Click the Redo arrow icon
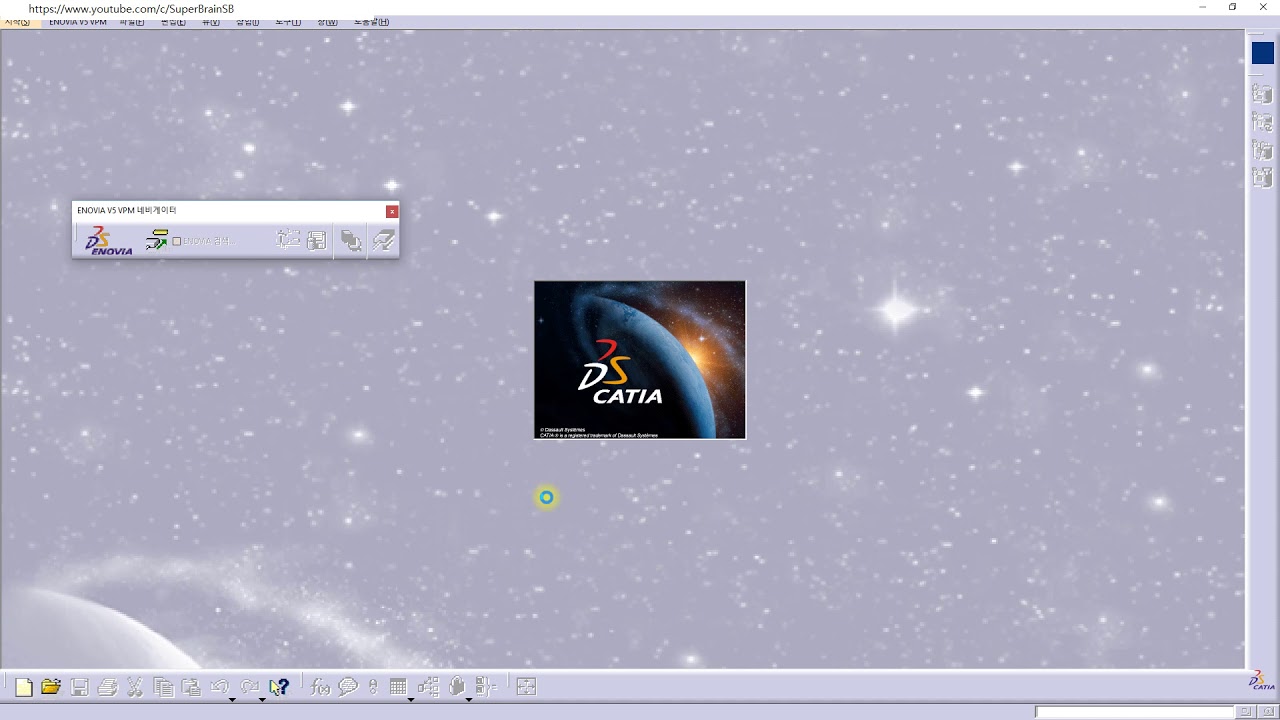Image resolution: width=1280 pixels, height=720 pixels. [250, 687]
